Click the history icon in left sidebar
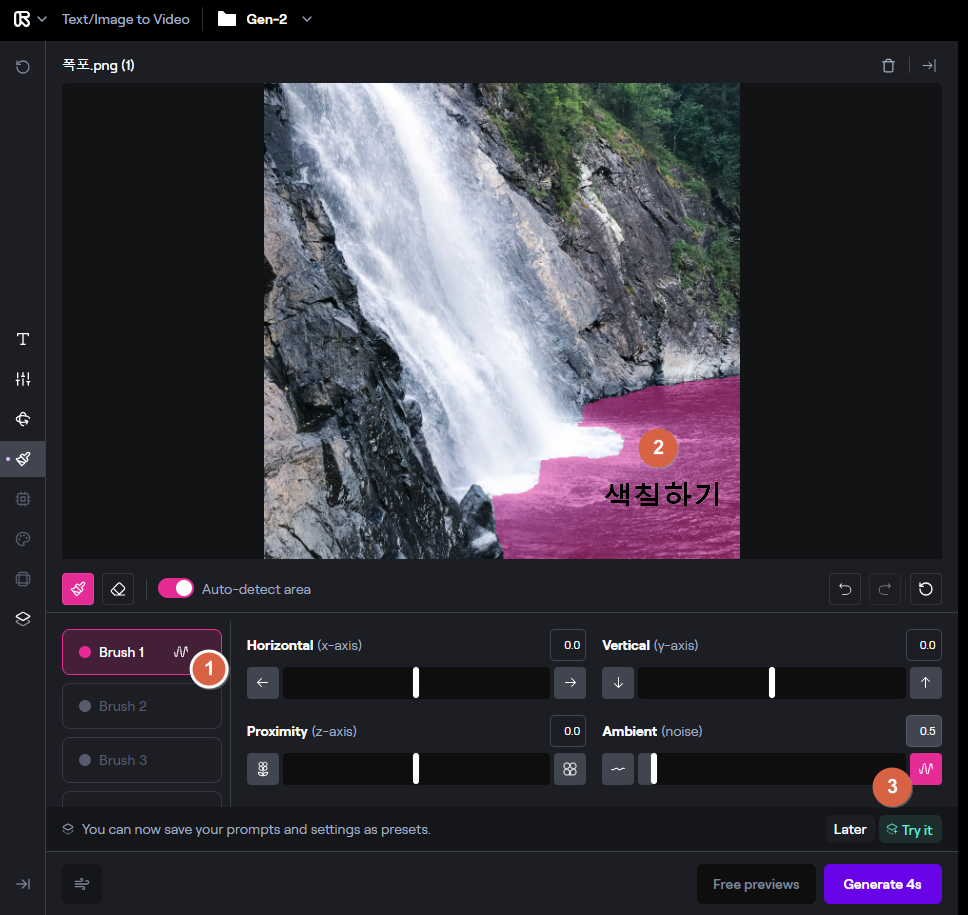This screenshot has width=968, height=915. 23,67
